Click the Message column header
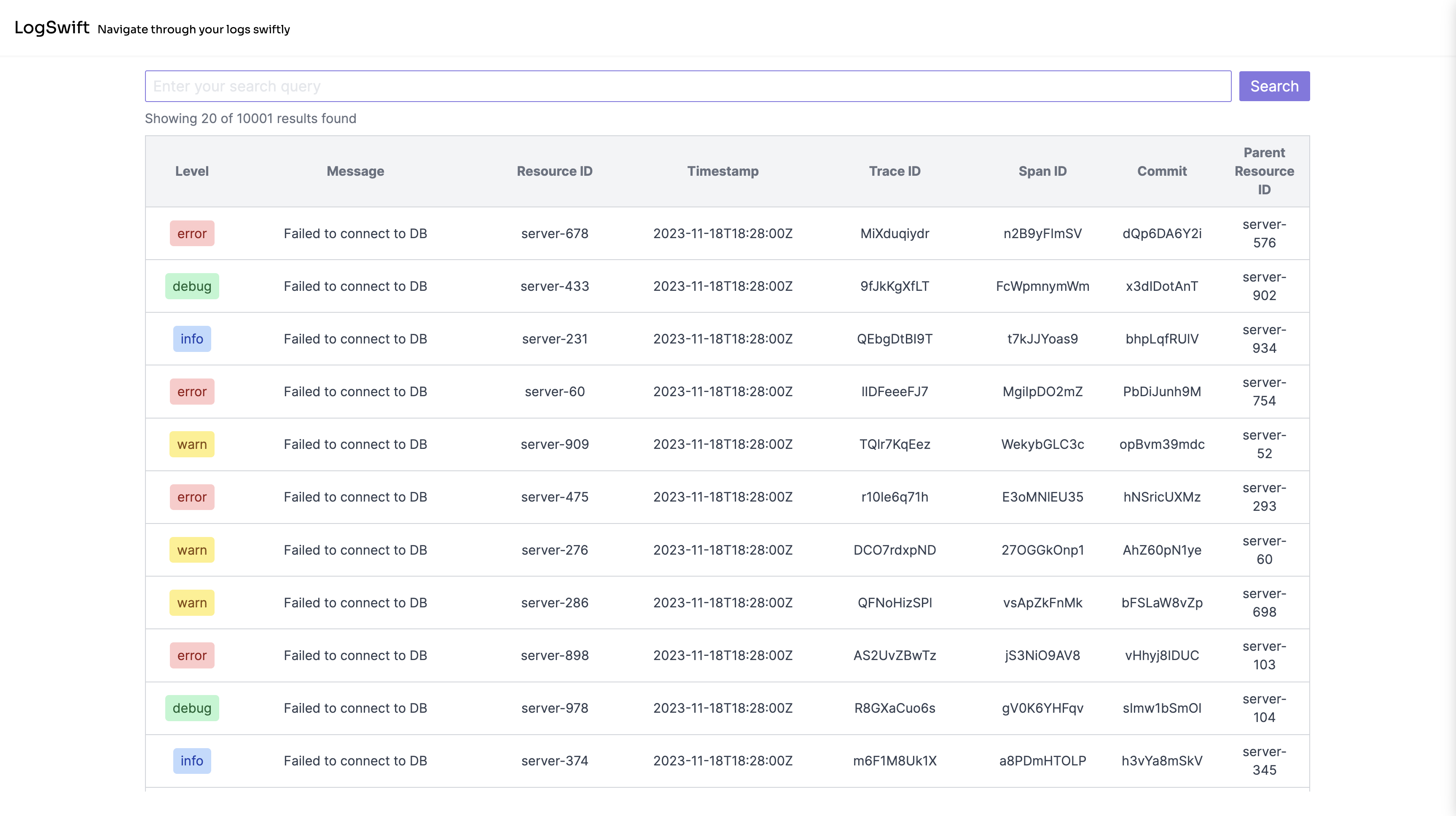The height and width of the screenshot is (816, 1456). point(355,171)
